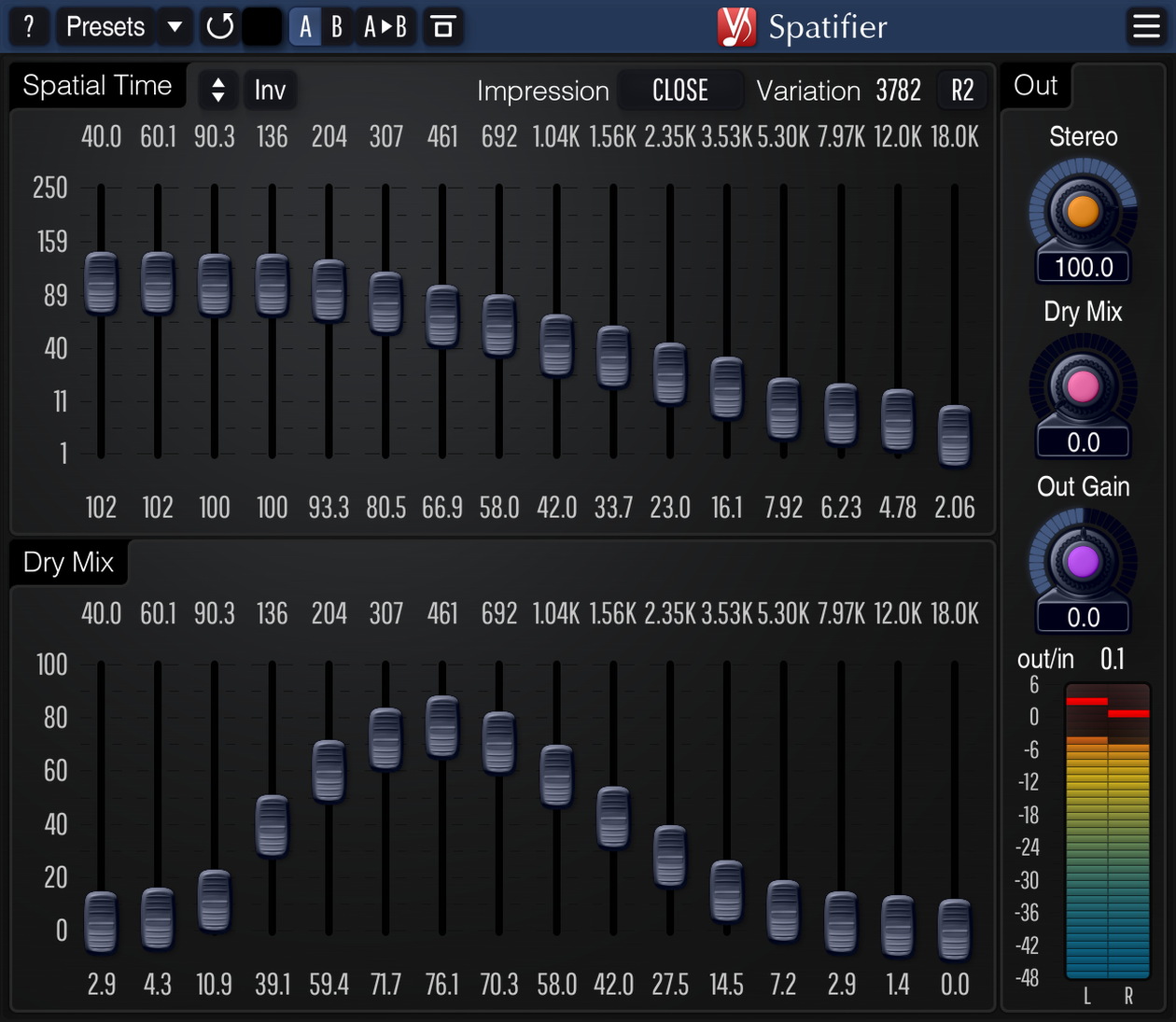Open the hamburger menu top right
The image size is (1176, 1022).
pyautogui.click(x=1146, y=26)
